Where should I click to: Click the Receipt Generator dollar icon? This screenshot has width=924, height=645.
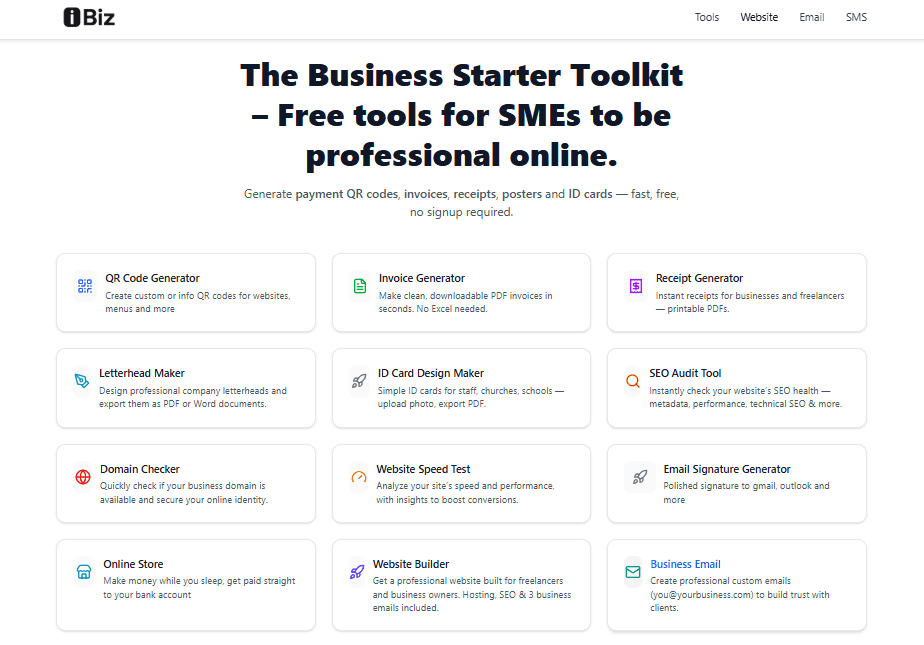[636, 286]
